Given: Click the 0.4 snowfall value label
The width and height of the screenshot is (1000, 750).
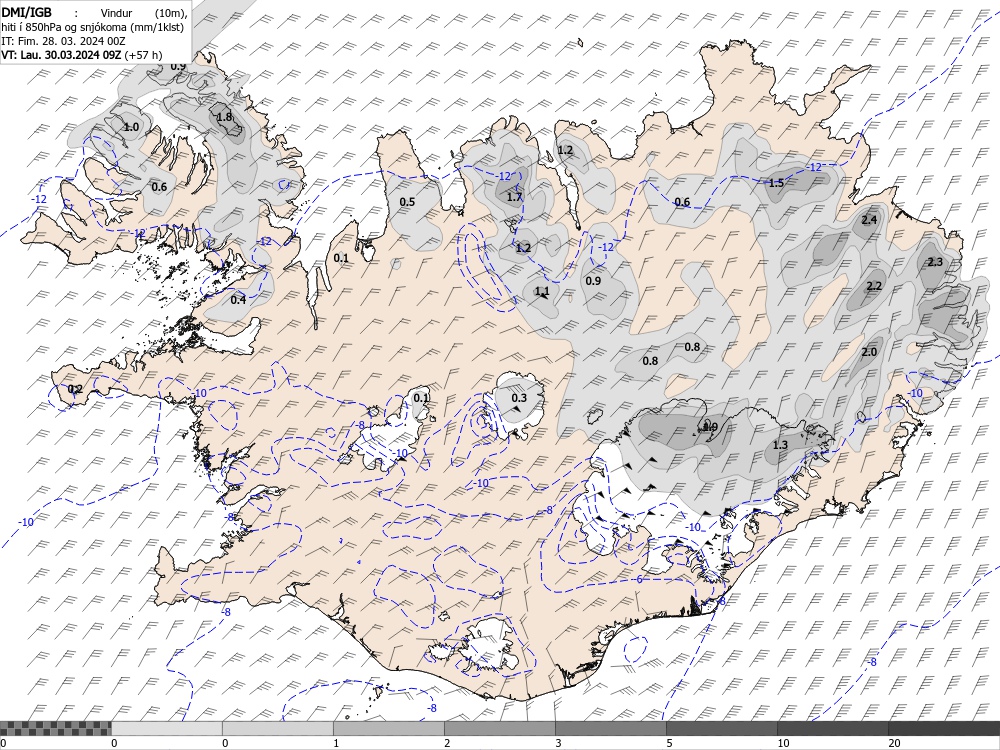Looking at the screenshot, I should (238, 300).
